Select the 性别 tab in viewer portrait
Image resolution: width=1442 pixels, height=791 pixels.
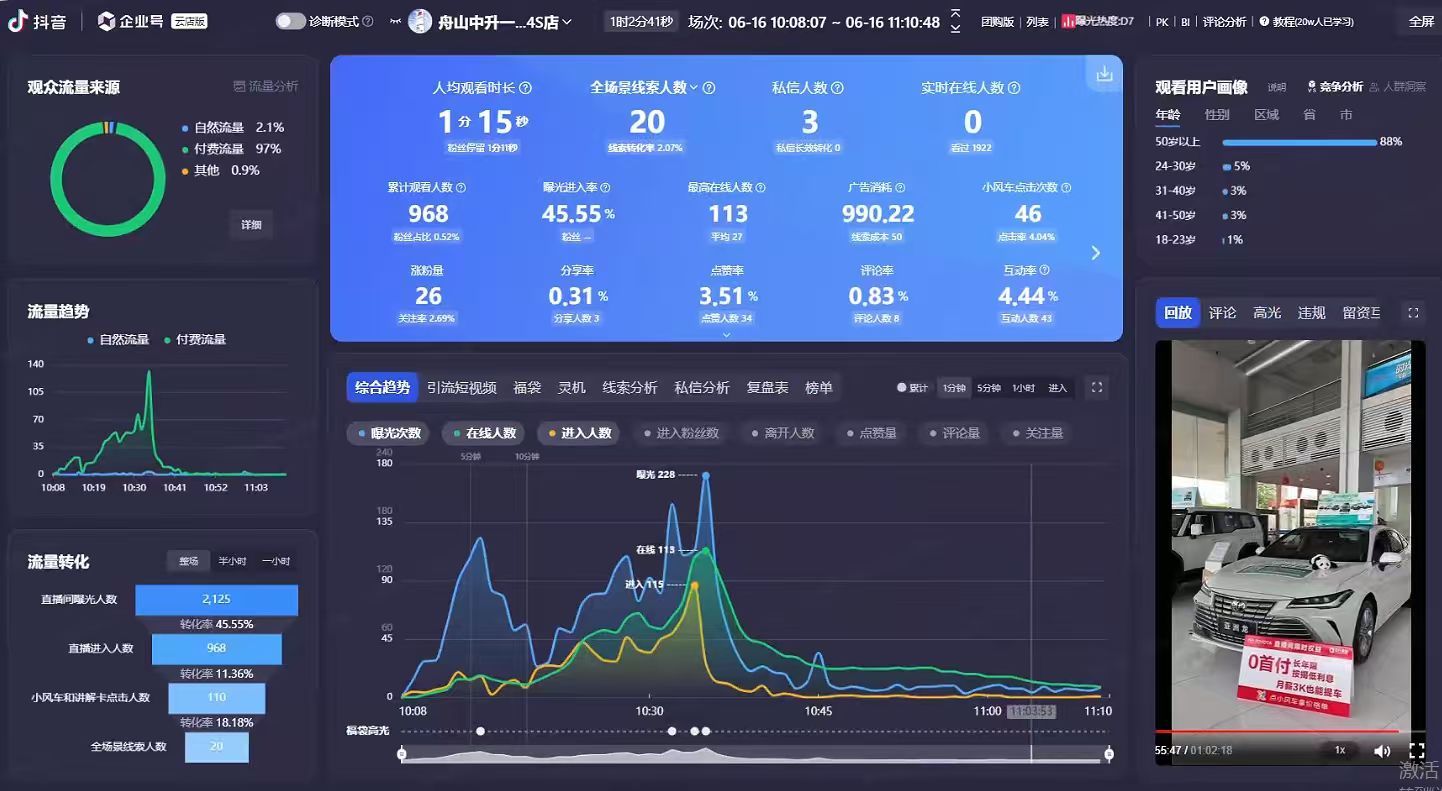pos(1217,115)
